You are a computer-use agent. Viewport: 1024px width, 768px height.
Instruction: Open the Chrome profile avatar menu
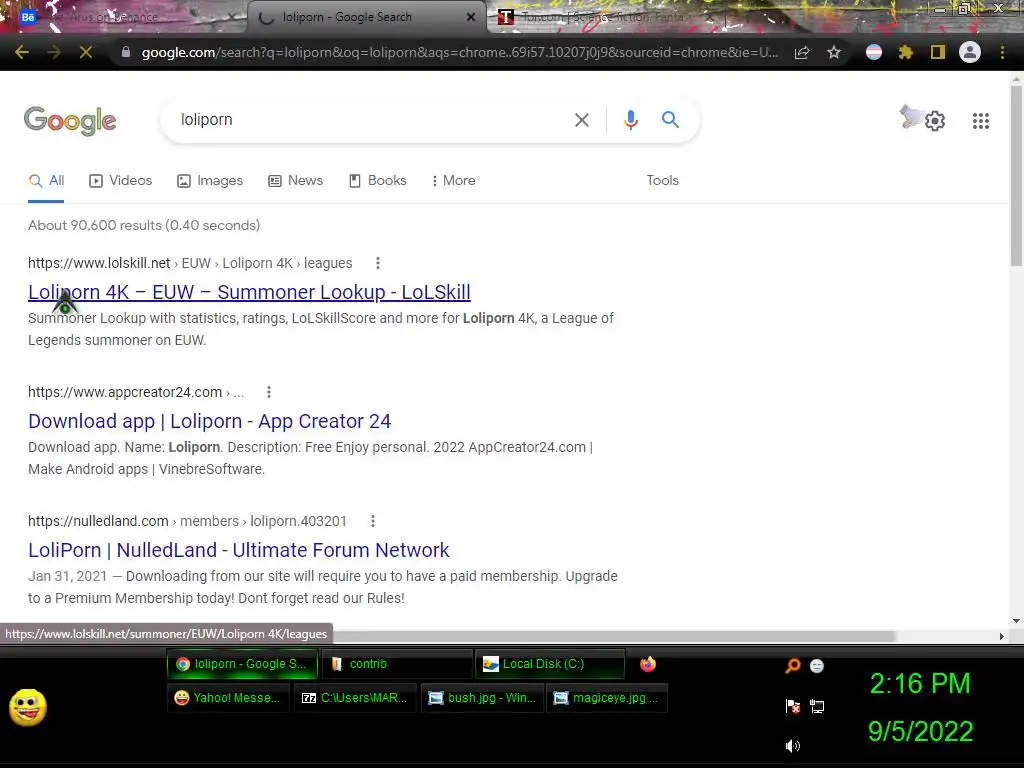[970, 52]
